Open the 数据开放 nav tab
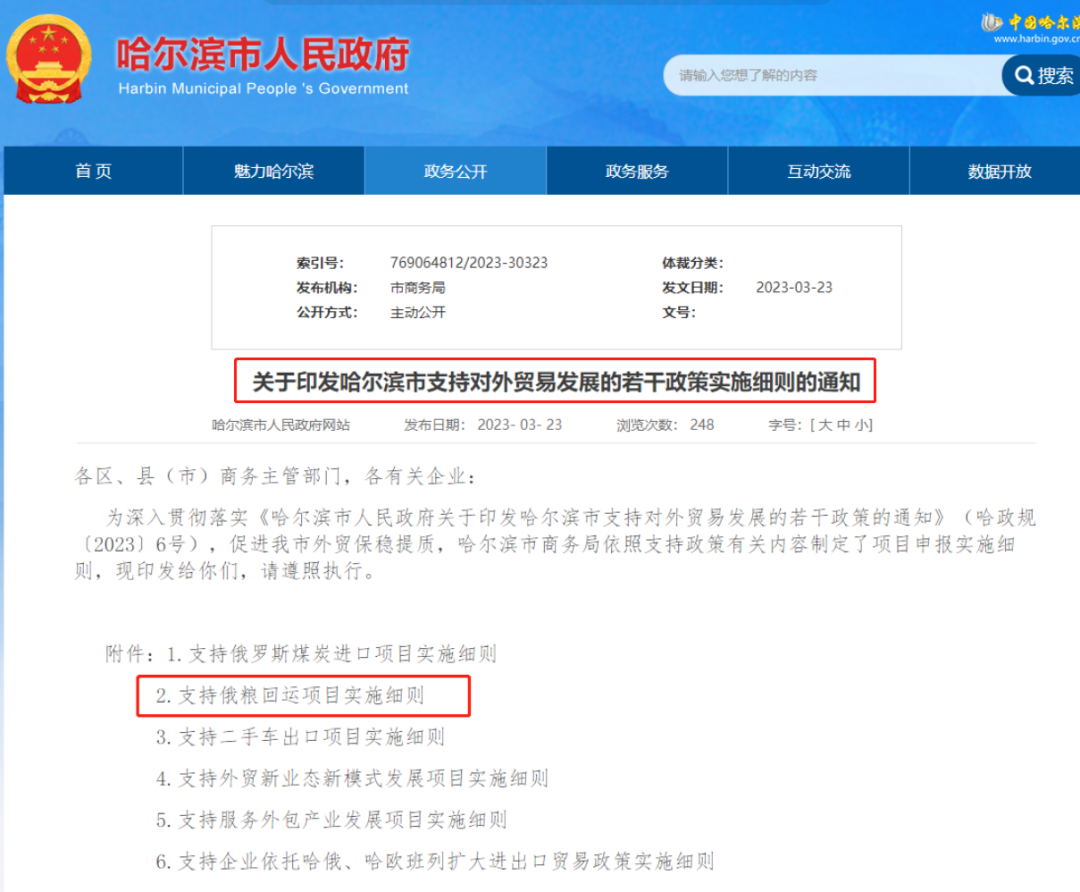Viewport: 1080px width, 892px height. 999,171
